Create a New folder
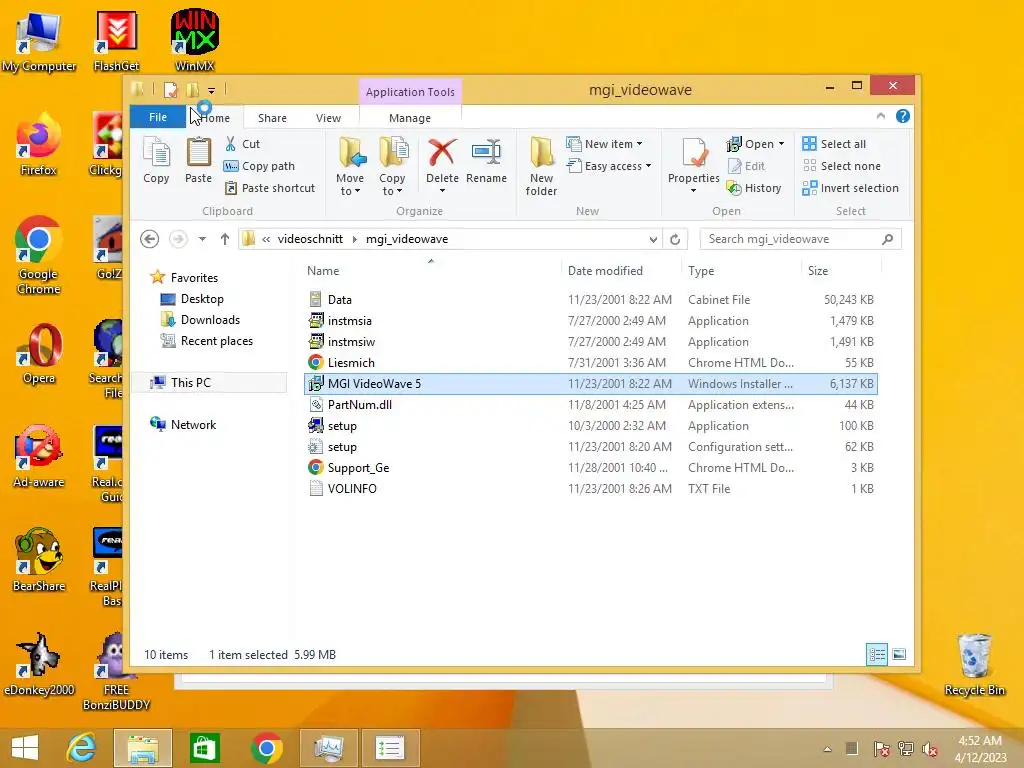 point(541,166)
